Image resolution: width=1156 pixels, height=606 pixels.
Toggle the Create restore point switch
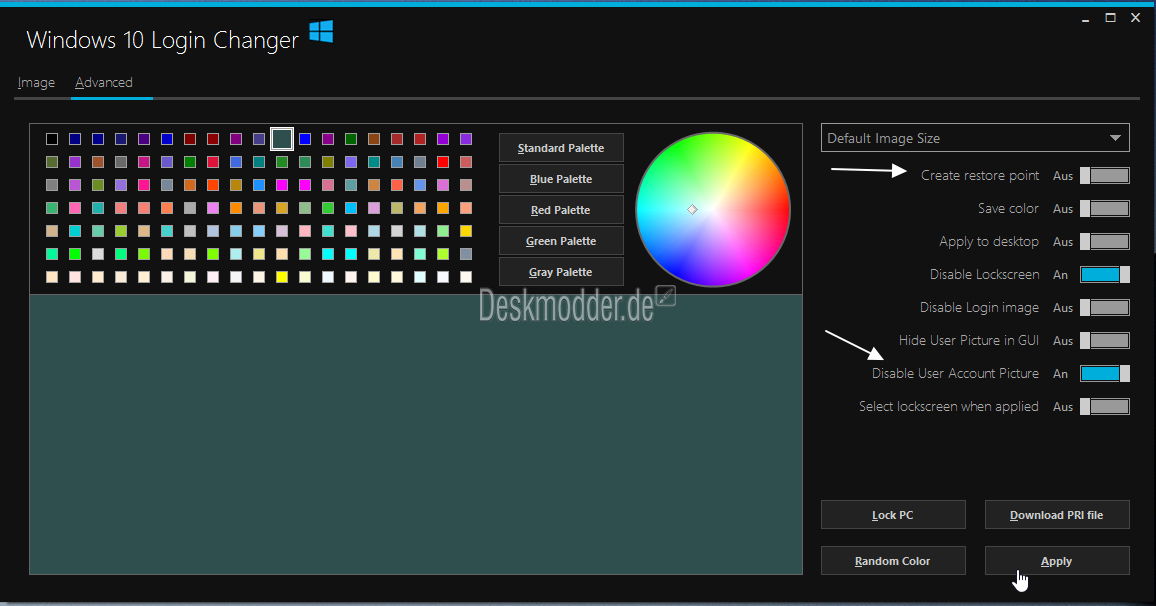tap(1104, 175)
